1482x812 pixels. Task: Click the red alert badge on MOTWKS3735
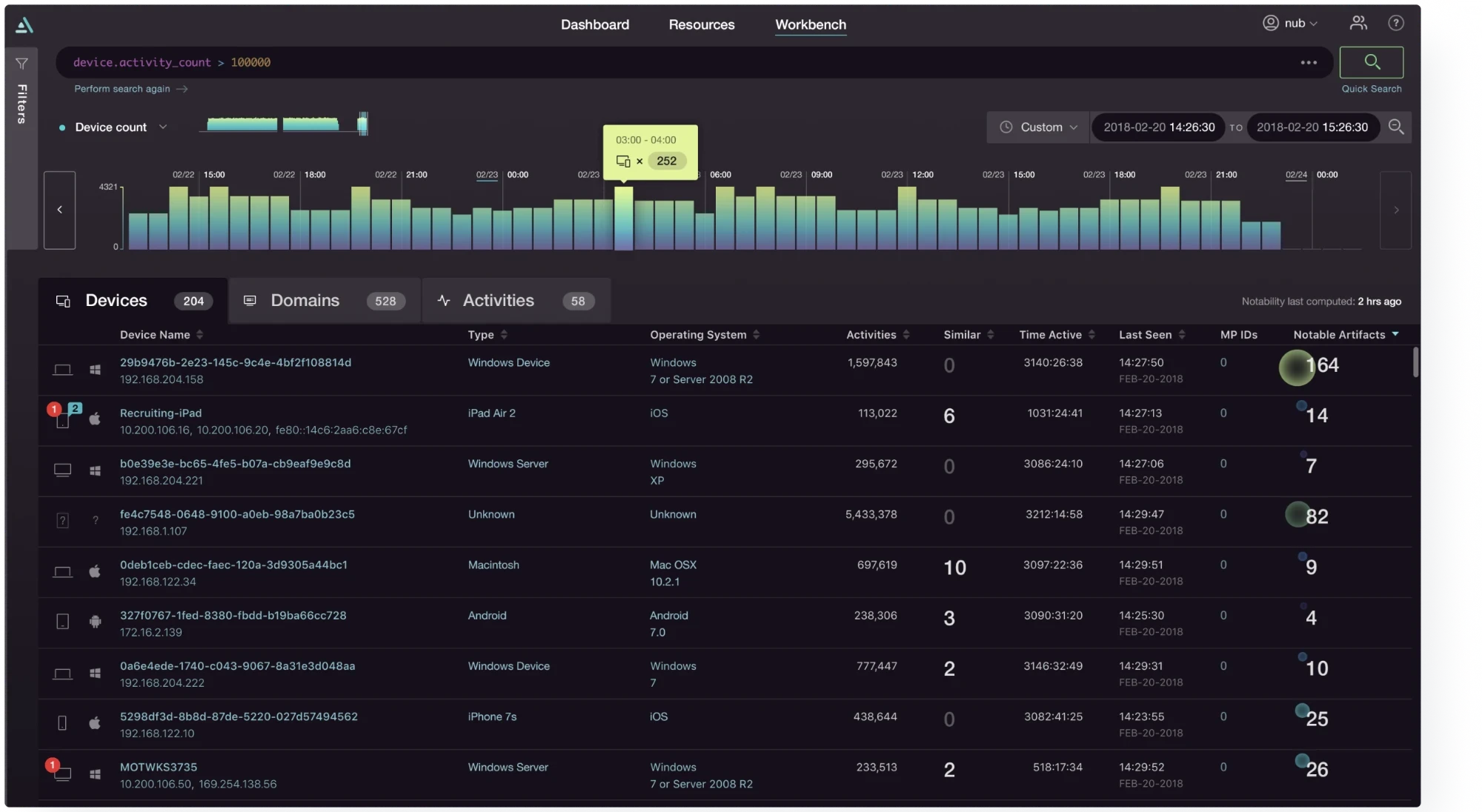(52, 765)
